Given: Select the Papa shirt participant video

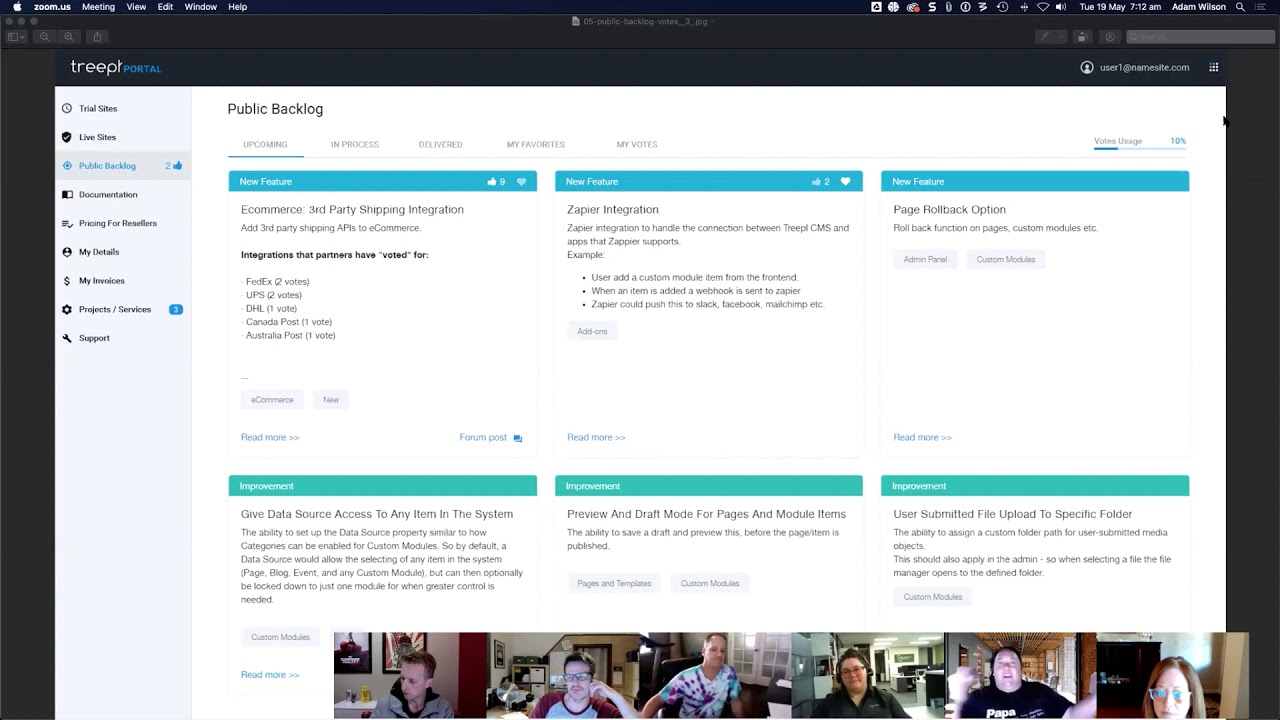Looking at the screenshot, I should click(1020, 675).
